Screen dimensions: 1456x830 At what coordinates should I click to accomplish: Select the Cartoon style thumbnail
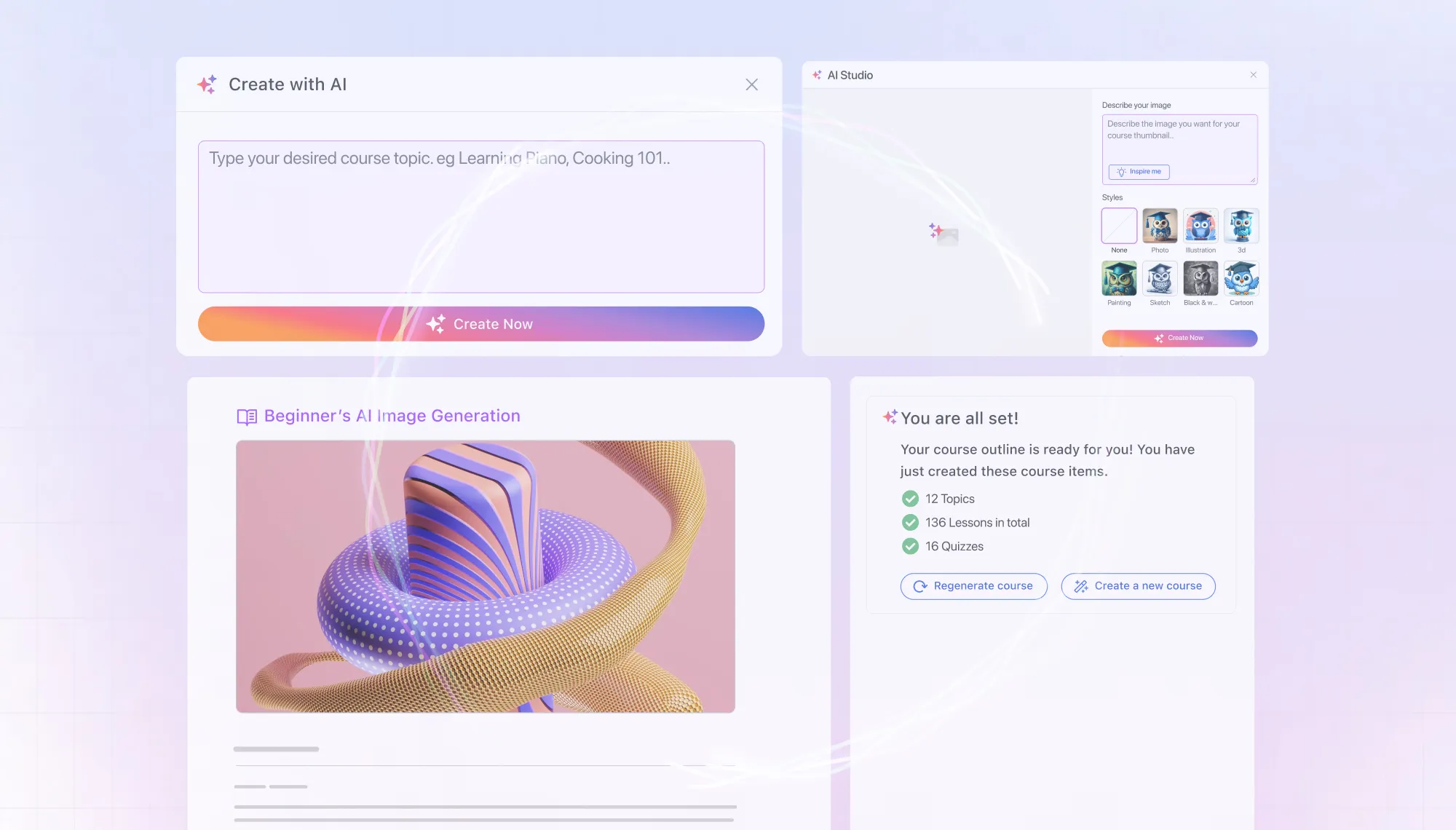[1241, 278]
